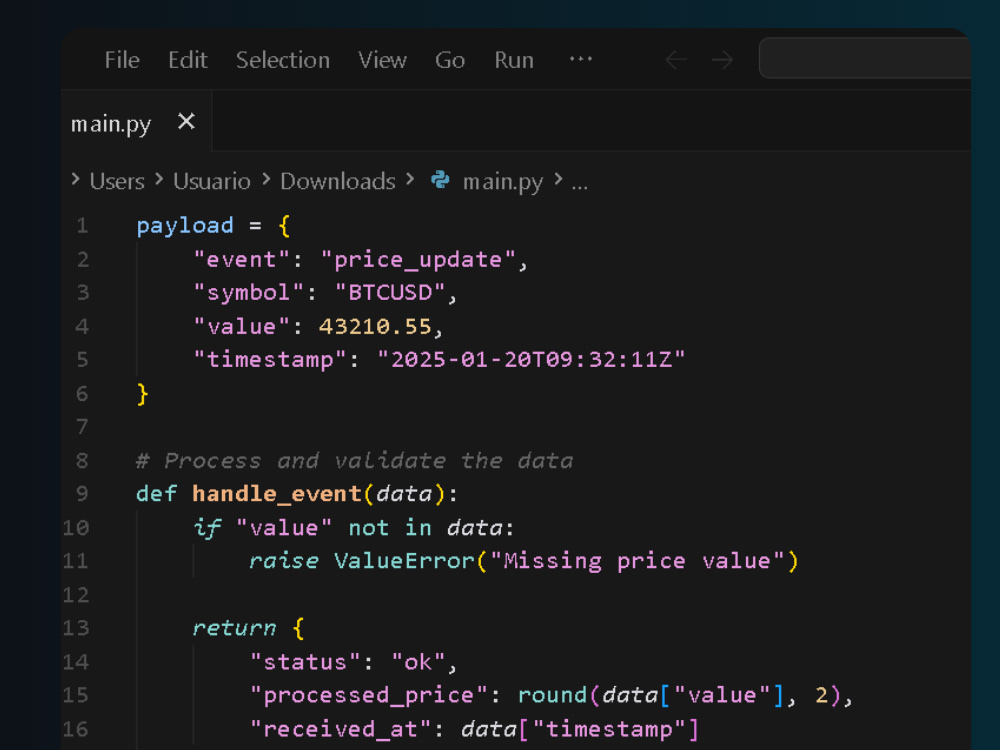The width and height of the screenshot is (1000, 750).
Task: Click the "price_update" string
Action: [418, 260]
